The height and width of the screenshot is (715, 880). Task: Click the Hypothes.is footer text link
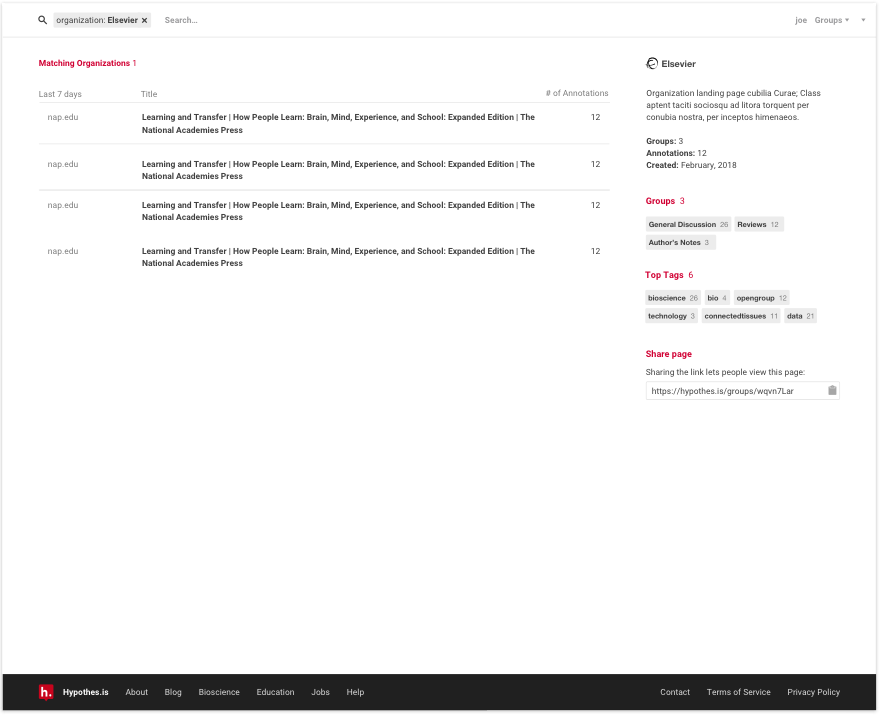point(85,692)
